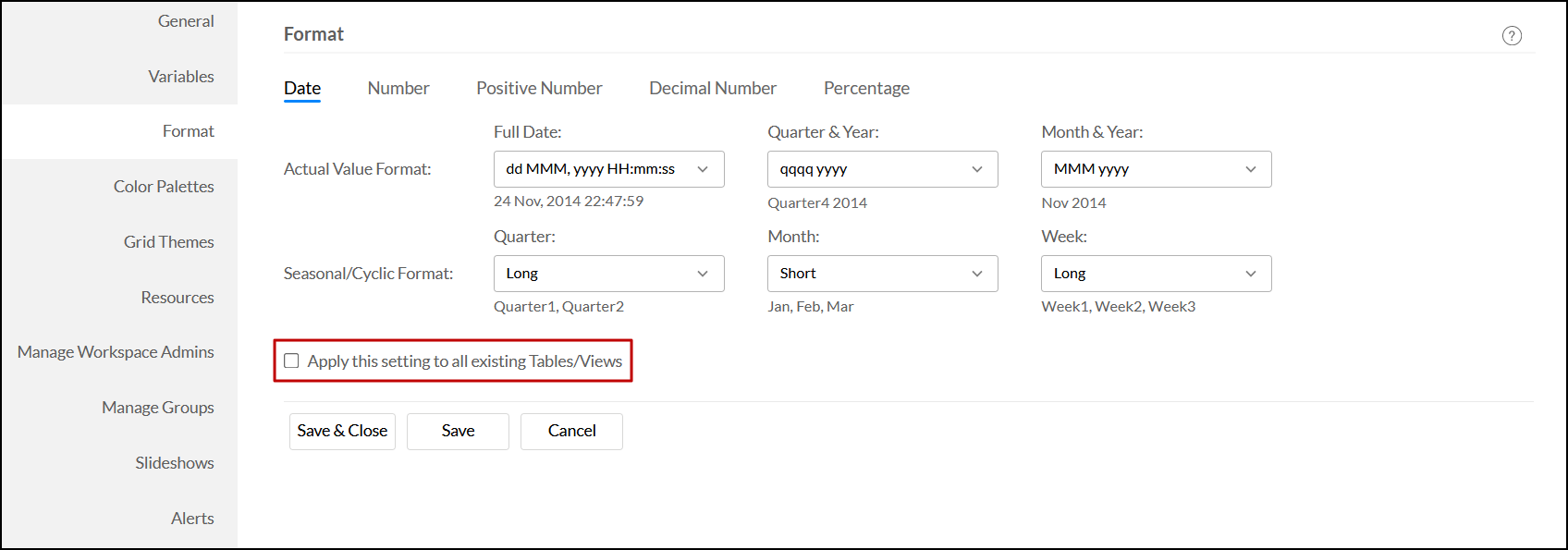Cancel the format changes
Image resolution: width=1568 pixels, height=550 pixels.
click(x=571, y=432)
